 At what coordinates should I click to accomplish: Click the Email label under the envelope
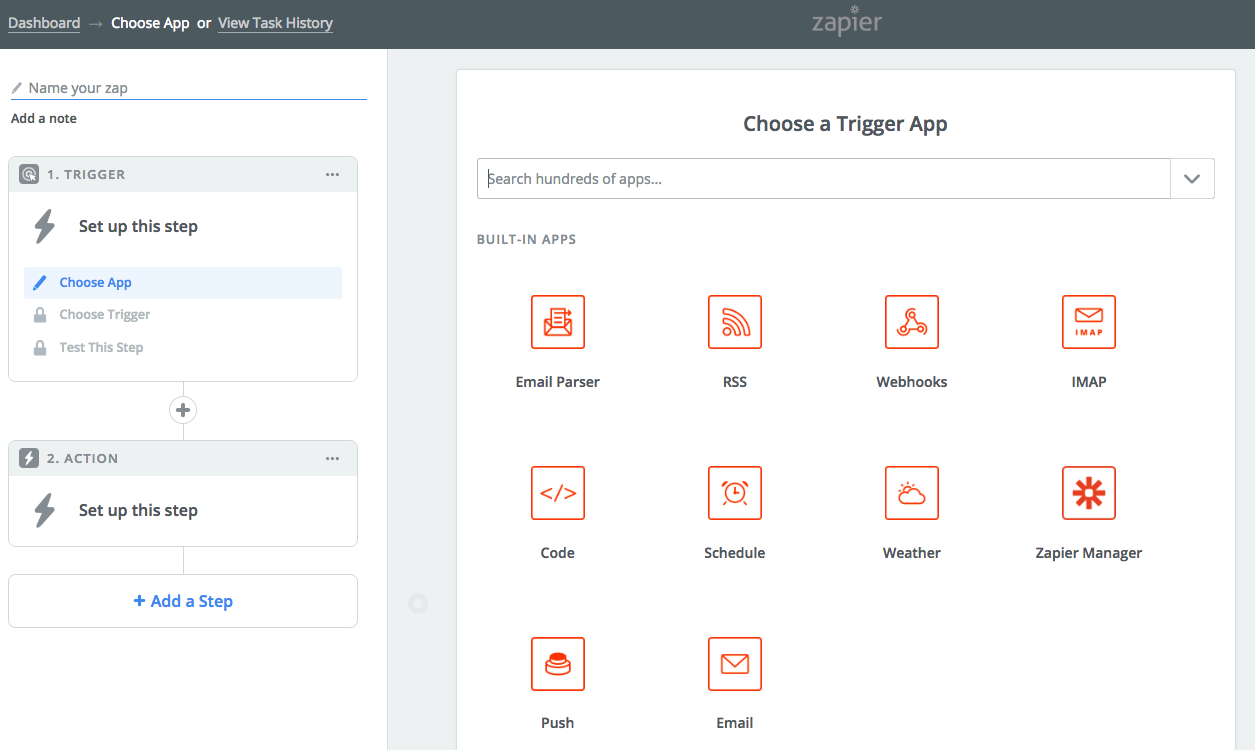[735, 723]
